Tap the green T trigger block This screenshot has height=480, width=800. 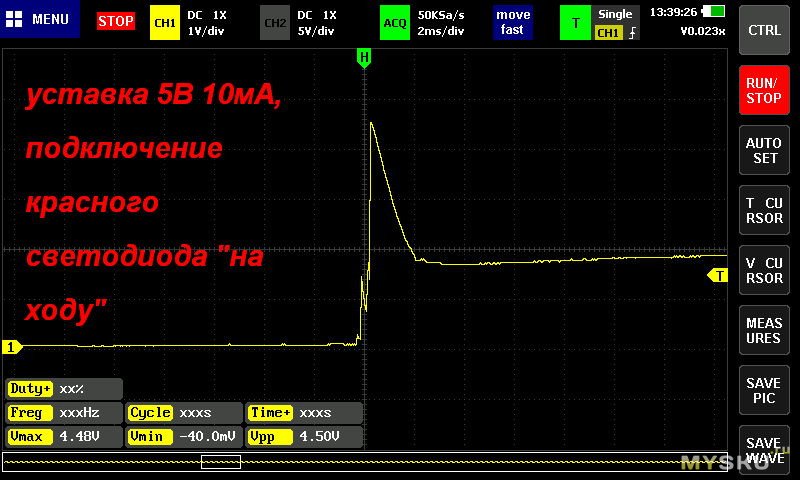click(x=575, y=22)
